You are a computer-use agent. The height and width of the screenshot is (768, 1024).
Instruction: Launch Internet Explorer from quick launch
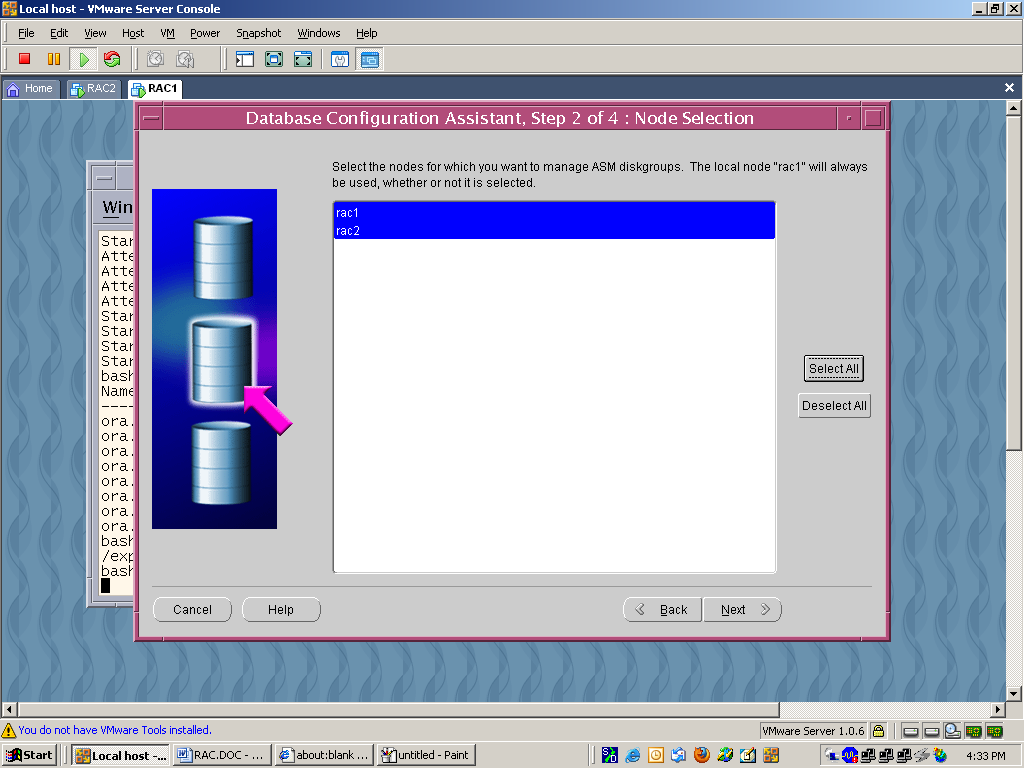pyautogui.click(x=633, y=756)
